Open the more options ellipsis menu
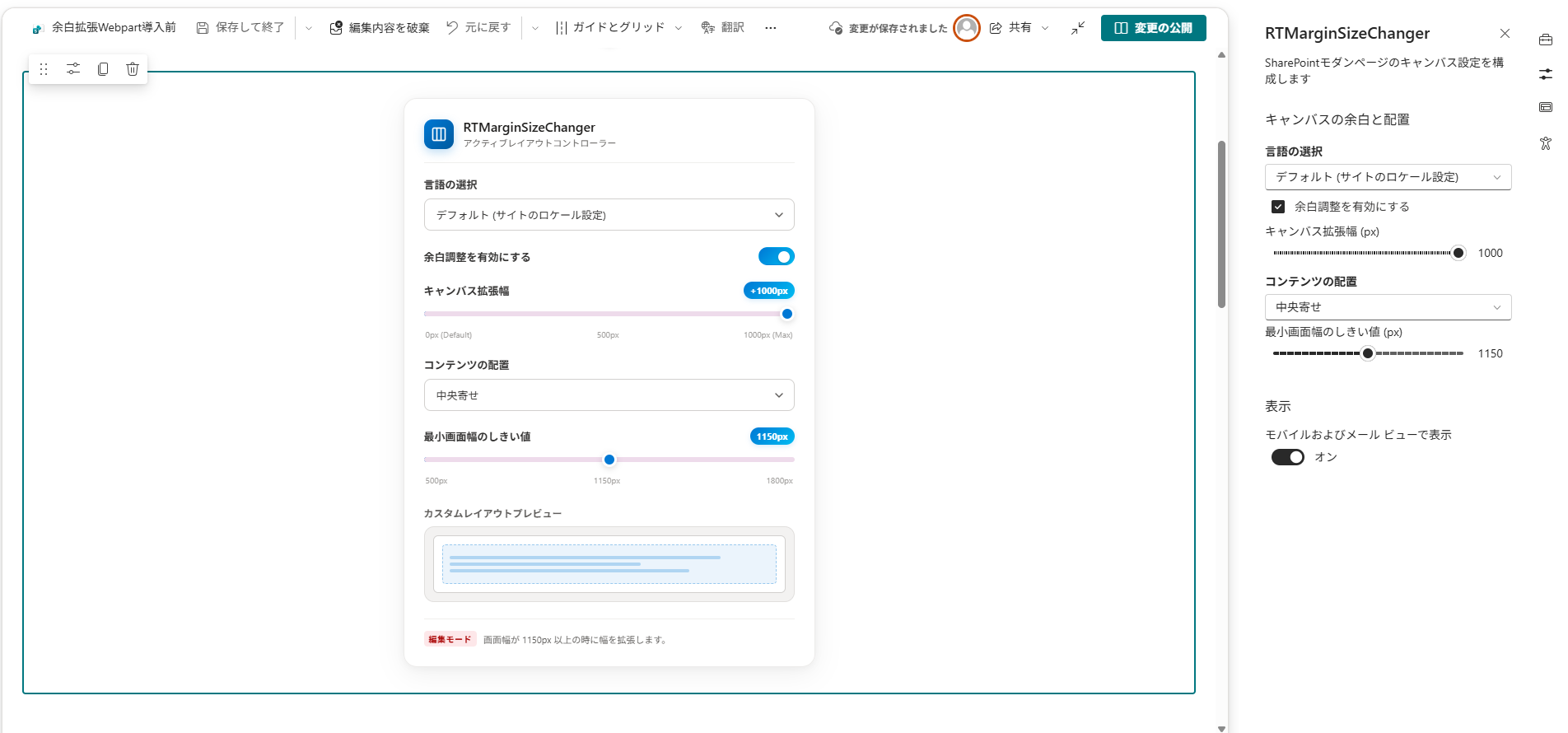Screen dimensions: 1568x733 click(x=770, y=28)
